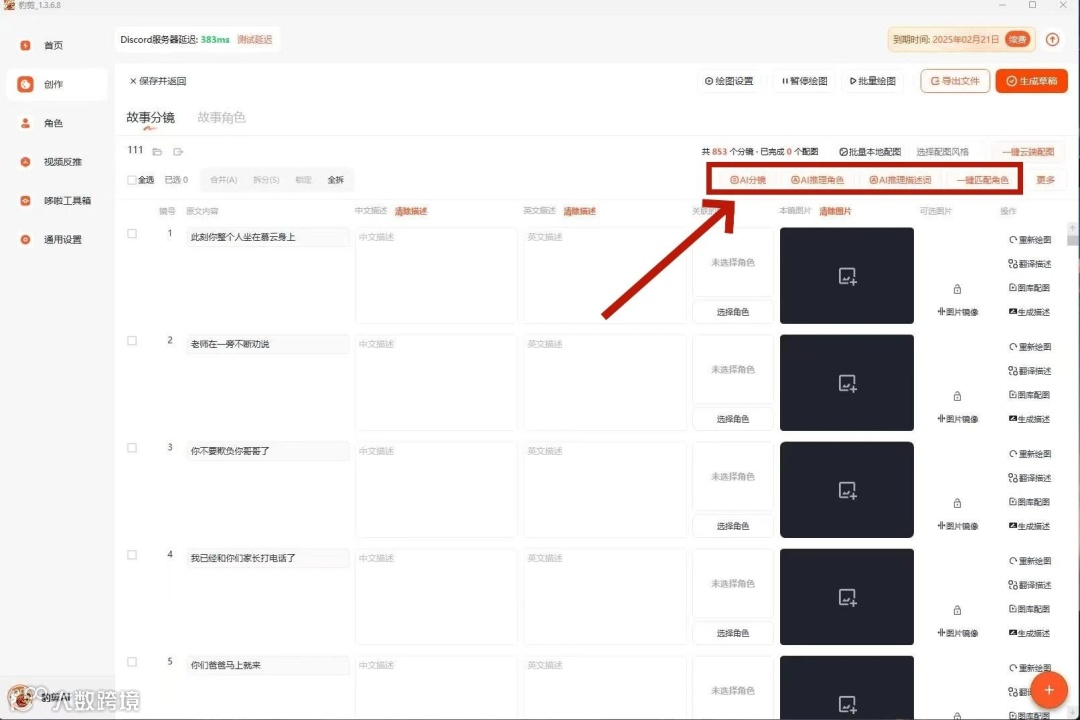1080x720 pixels.
Task: Expand the 更多 more options menu
Action: tap(1046, 180)
